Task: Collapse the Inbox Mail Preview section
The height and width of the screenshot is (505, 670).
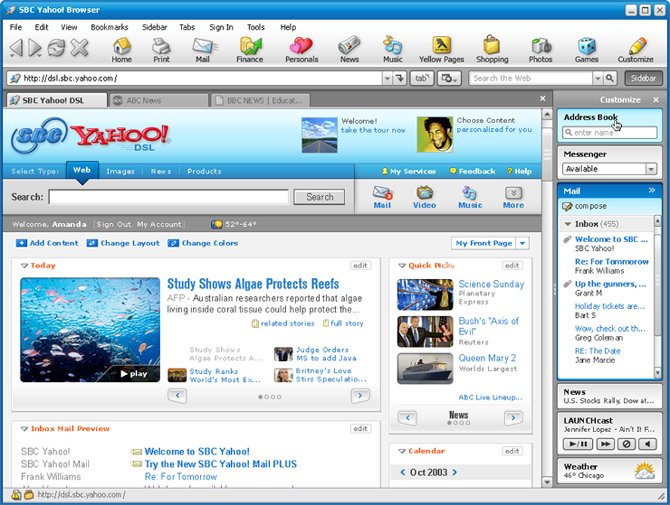Action: 24,429
